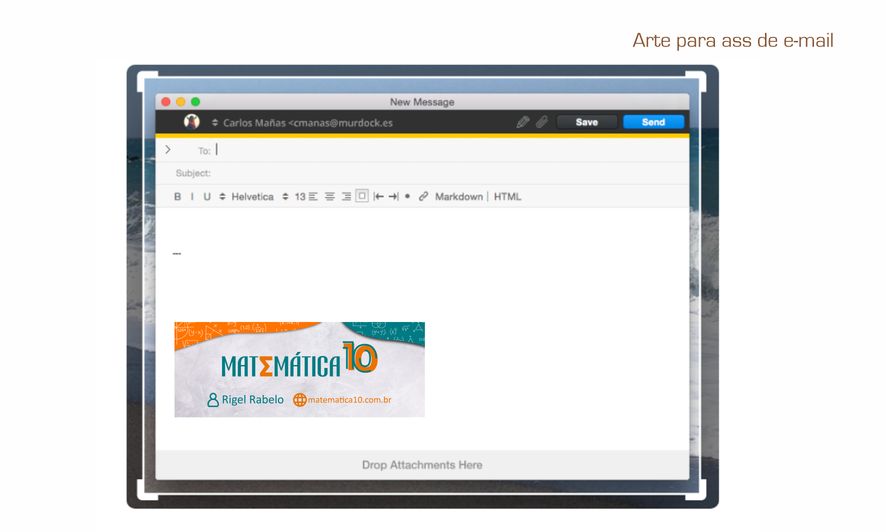Click the sender avatar icon
Image resolution: width=886 pixels, height=532 pixels.
coord(192,122)
